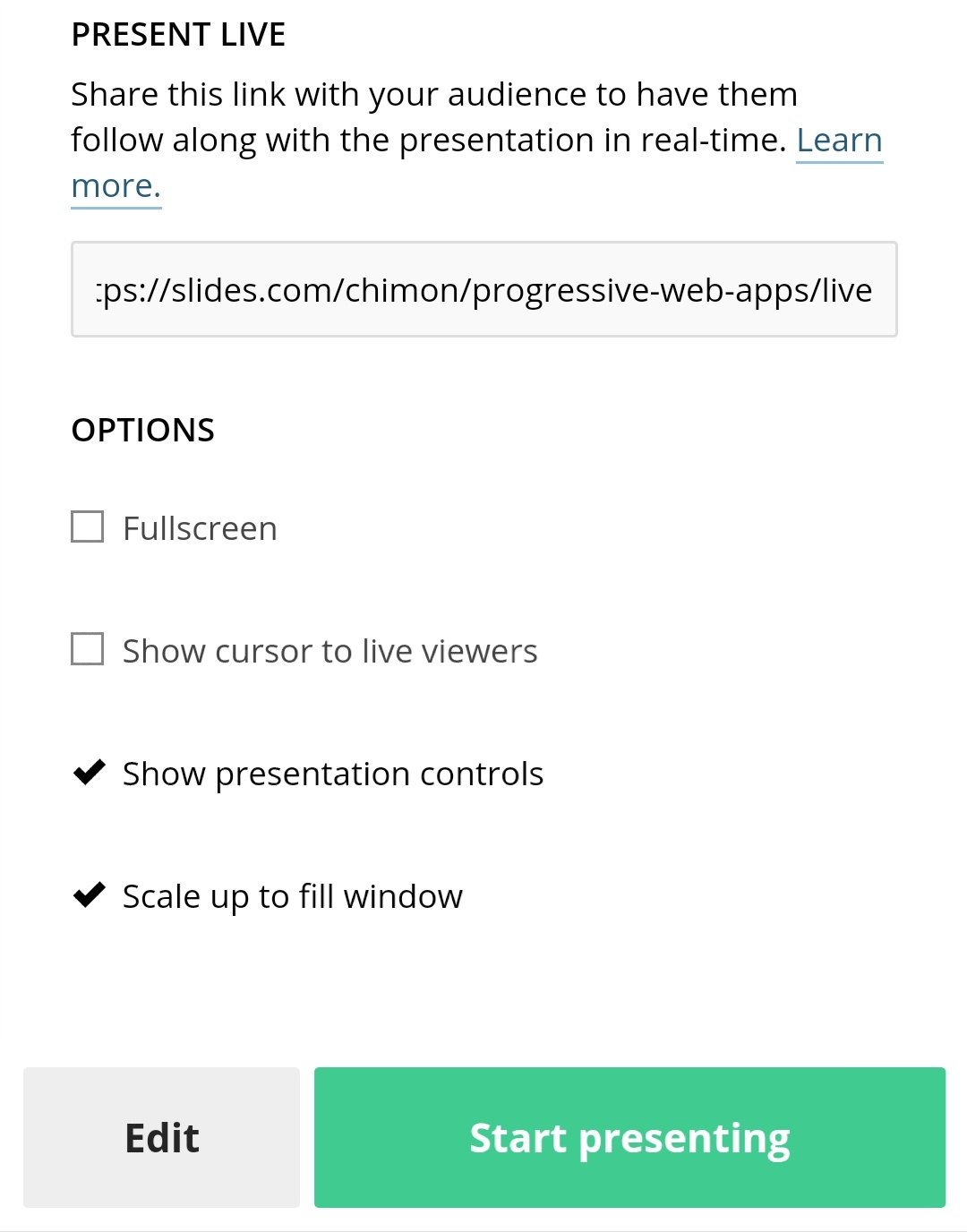Click the Scale up to fill window checkmark

click(x=89, y=895)
